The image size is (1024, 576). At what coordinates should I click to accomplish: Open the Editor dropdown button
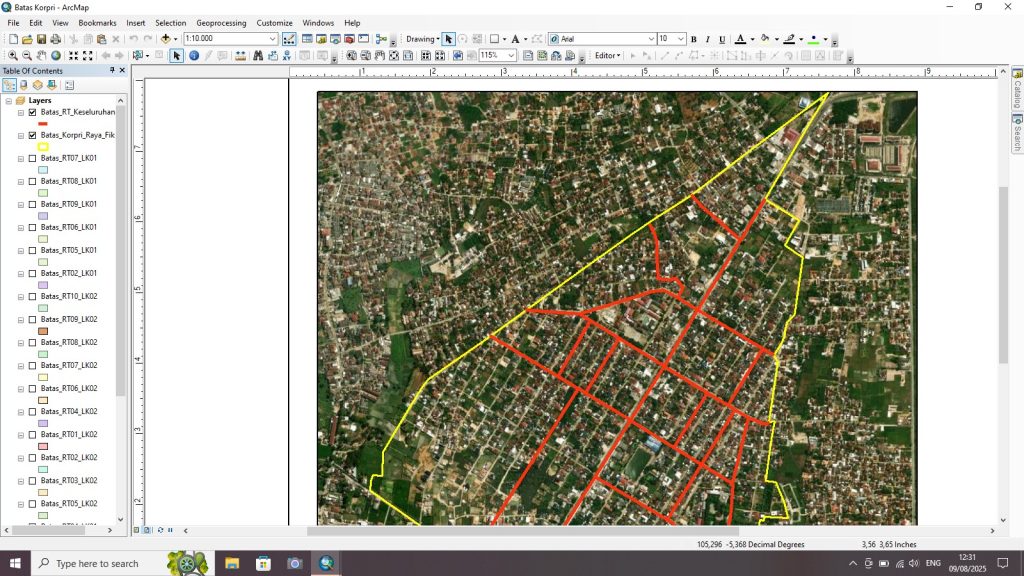608,56
